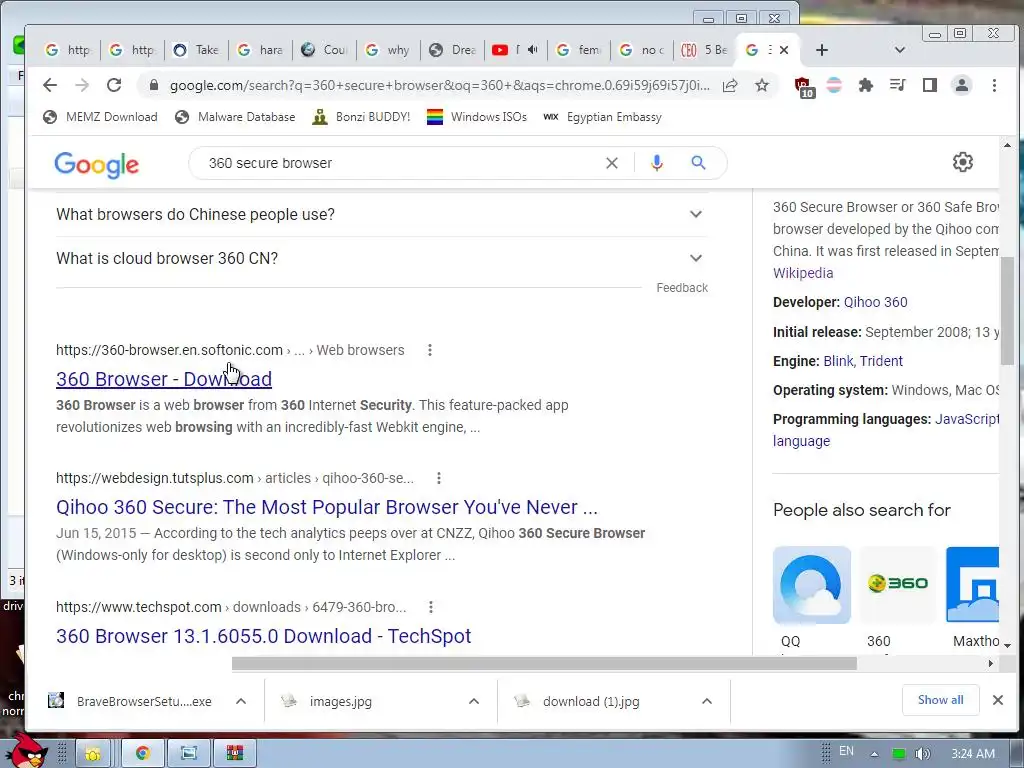Viewport: 1024px width, 768px height.
Task: Open media controls icon in toolbar
Action: [x=898, y=85]
